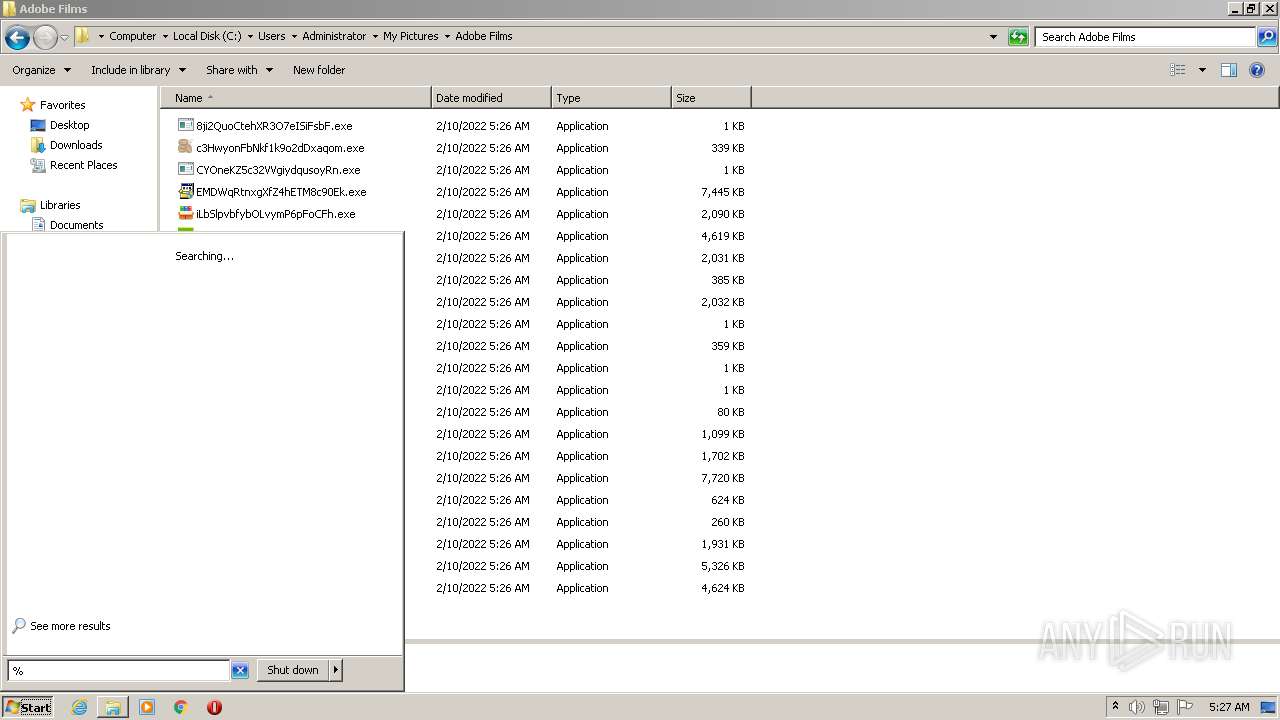Select the 7,720 KB size cell

point(722,478)
